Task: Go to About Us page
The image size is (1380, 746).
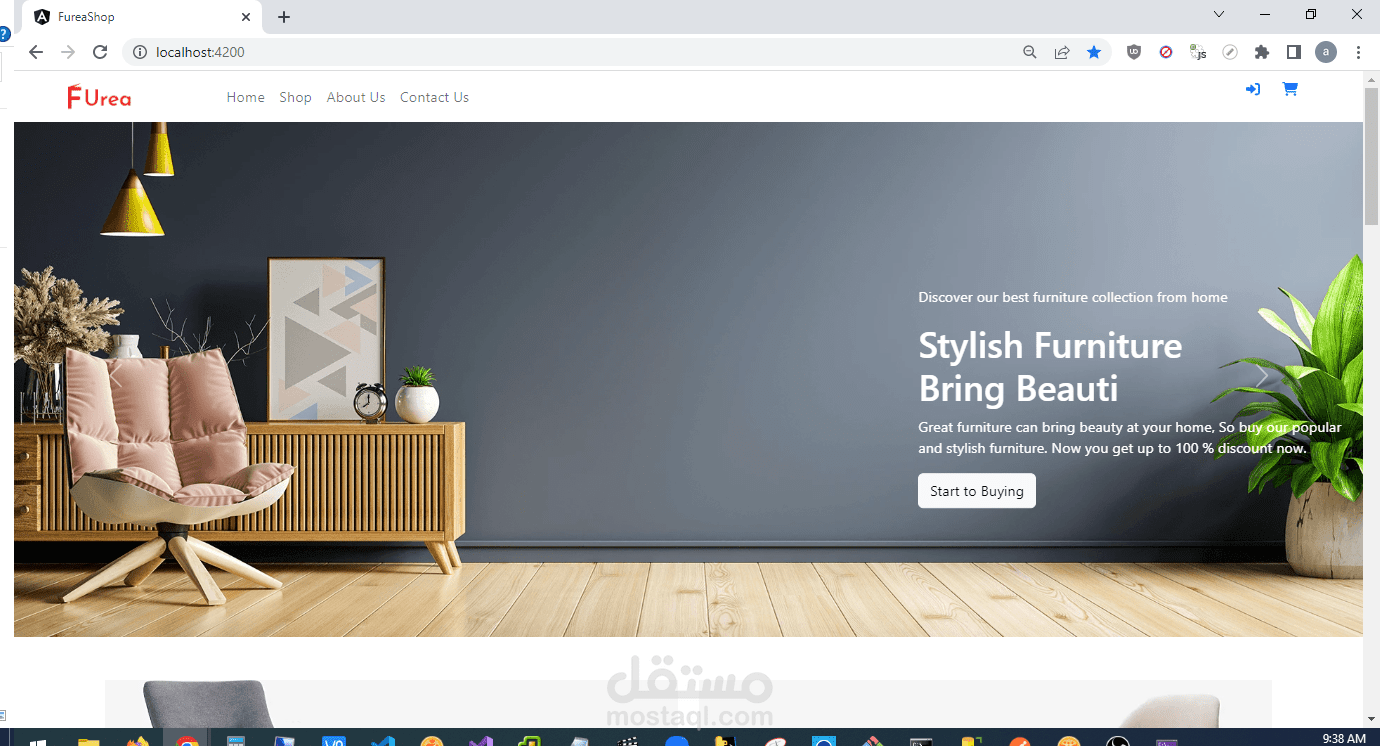Action: click(356, 97)
